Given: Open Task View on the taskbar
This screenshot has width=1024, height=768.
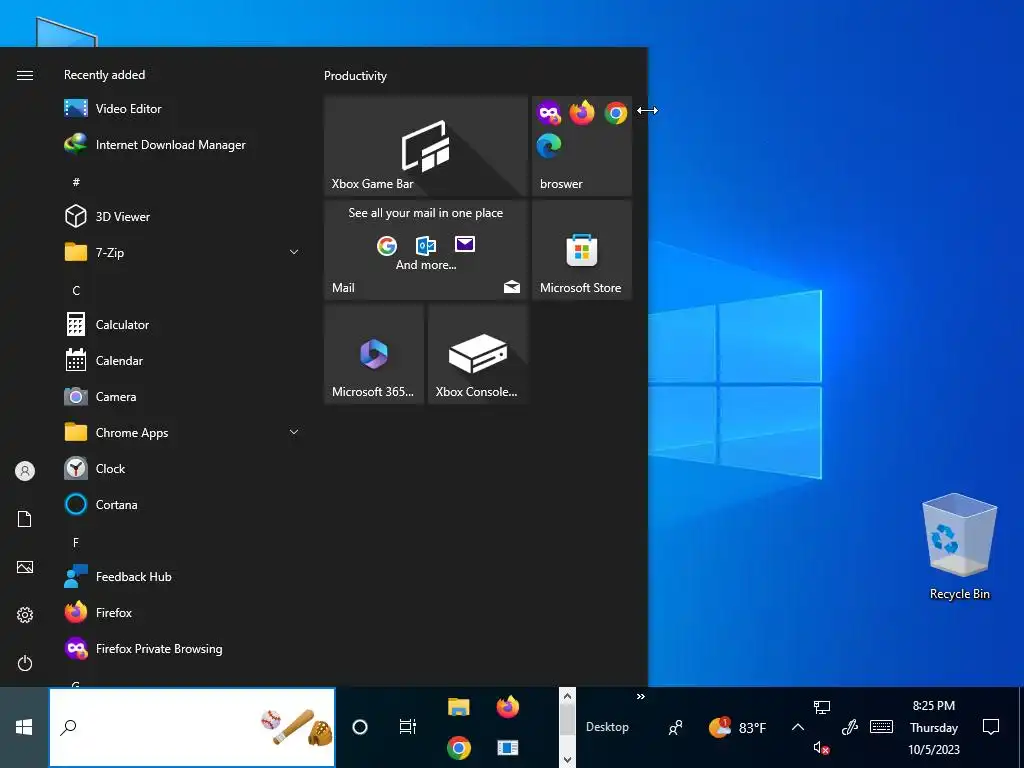Looking at the screenshot, I should (x=408, y=727).
